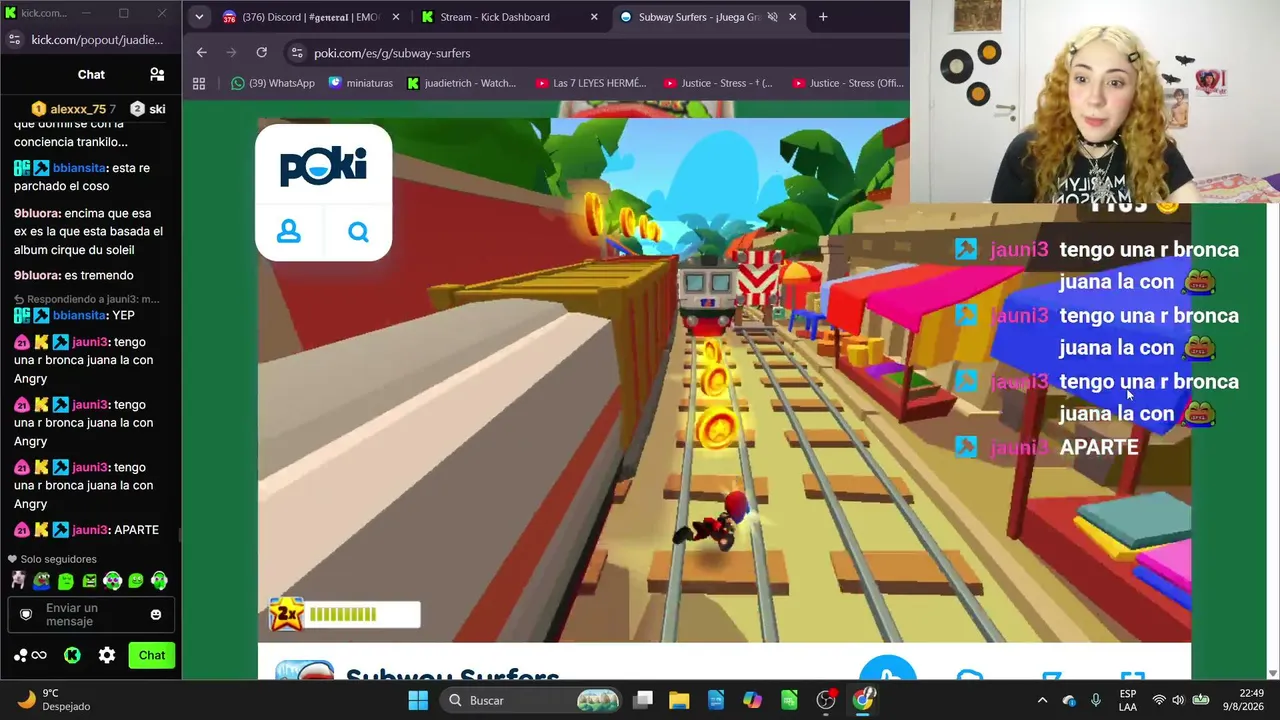Open File Explorer from the taskbar
Image resolution: width=1280 pixels, height=720 pixels.
coord(679,700)
